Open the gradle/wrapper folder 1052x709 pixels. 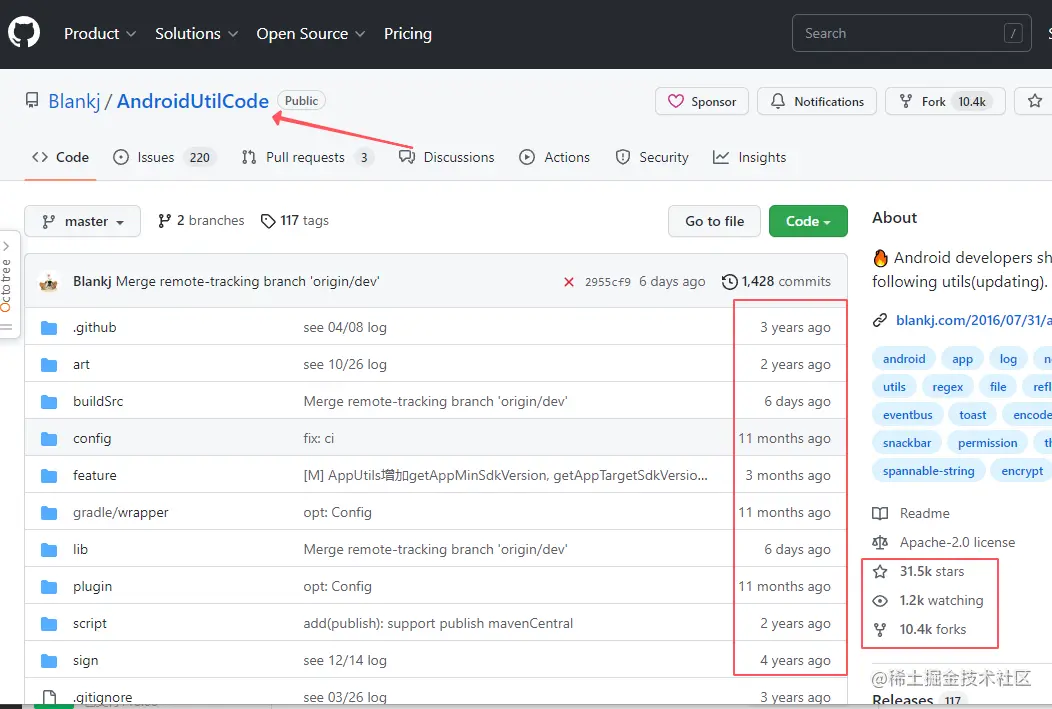[x=121, y=512]
